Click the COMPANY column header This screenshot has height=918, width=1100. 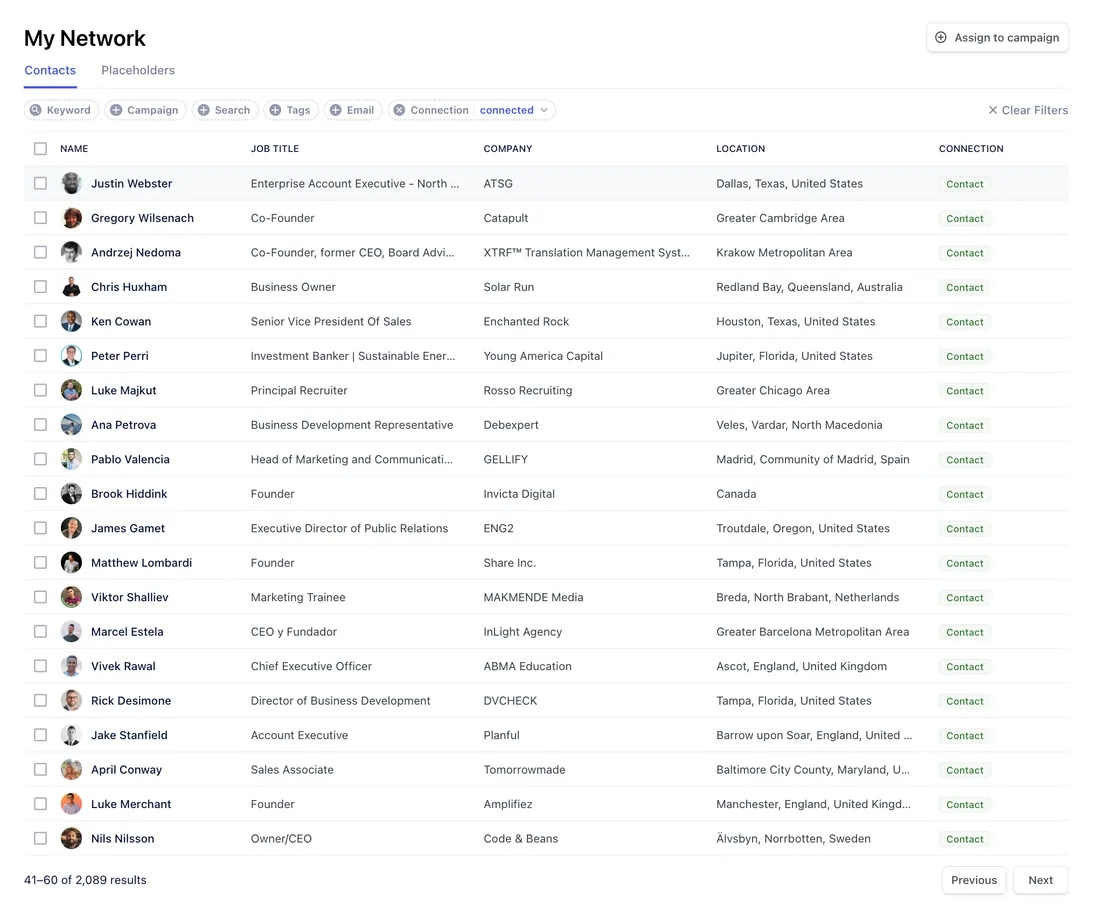(x=508, y=149)
